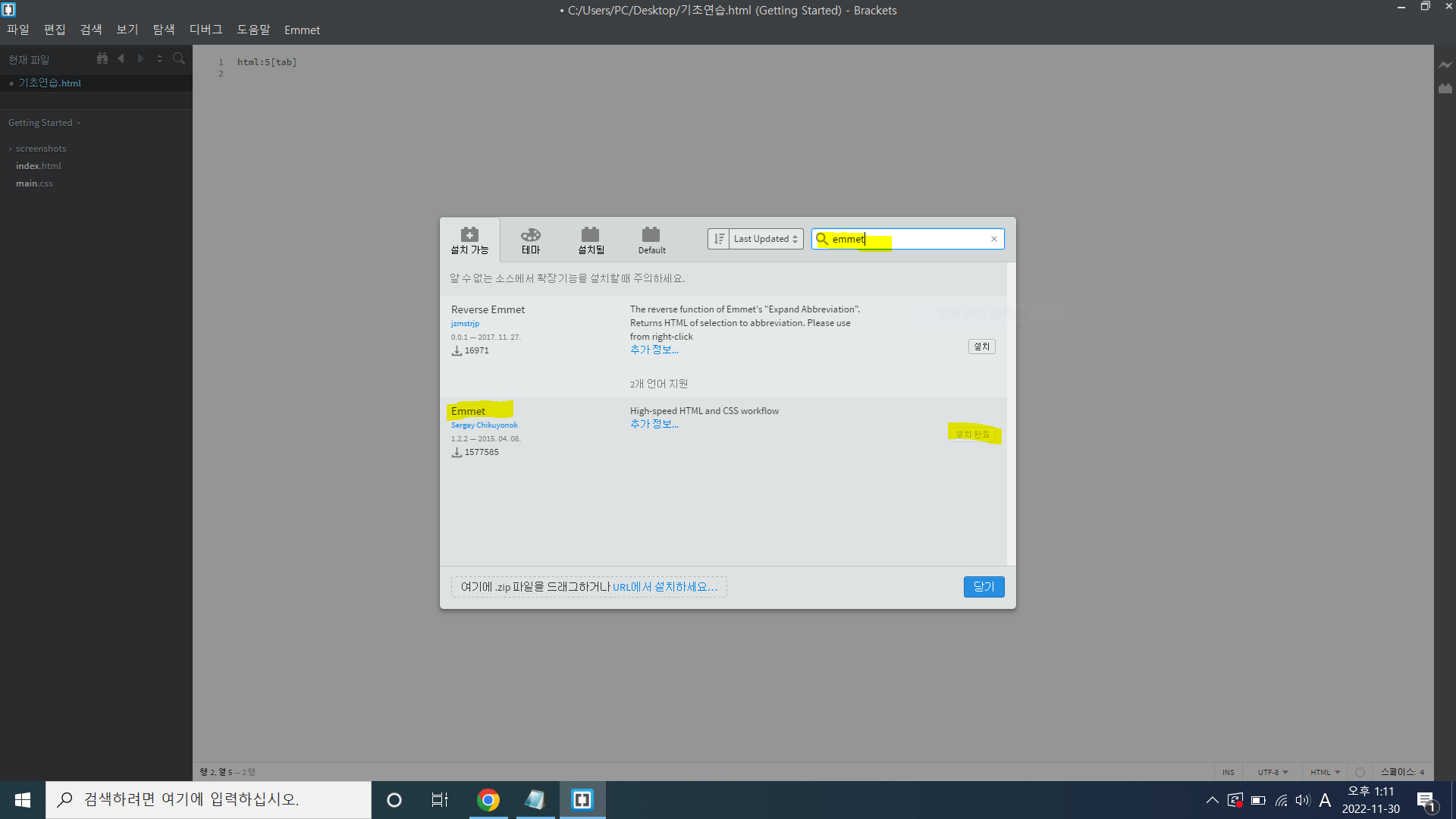The height and width of the screenshot is (819, 1456).
Task: Click the navigate forward arrow in sidebar
Action: click(140, 58)
